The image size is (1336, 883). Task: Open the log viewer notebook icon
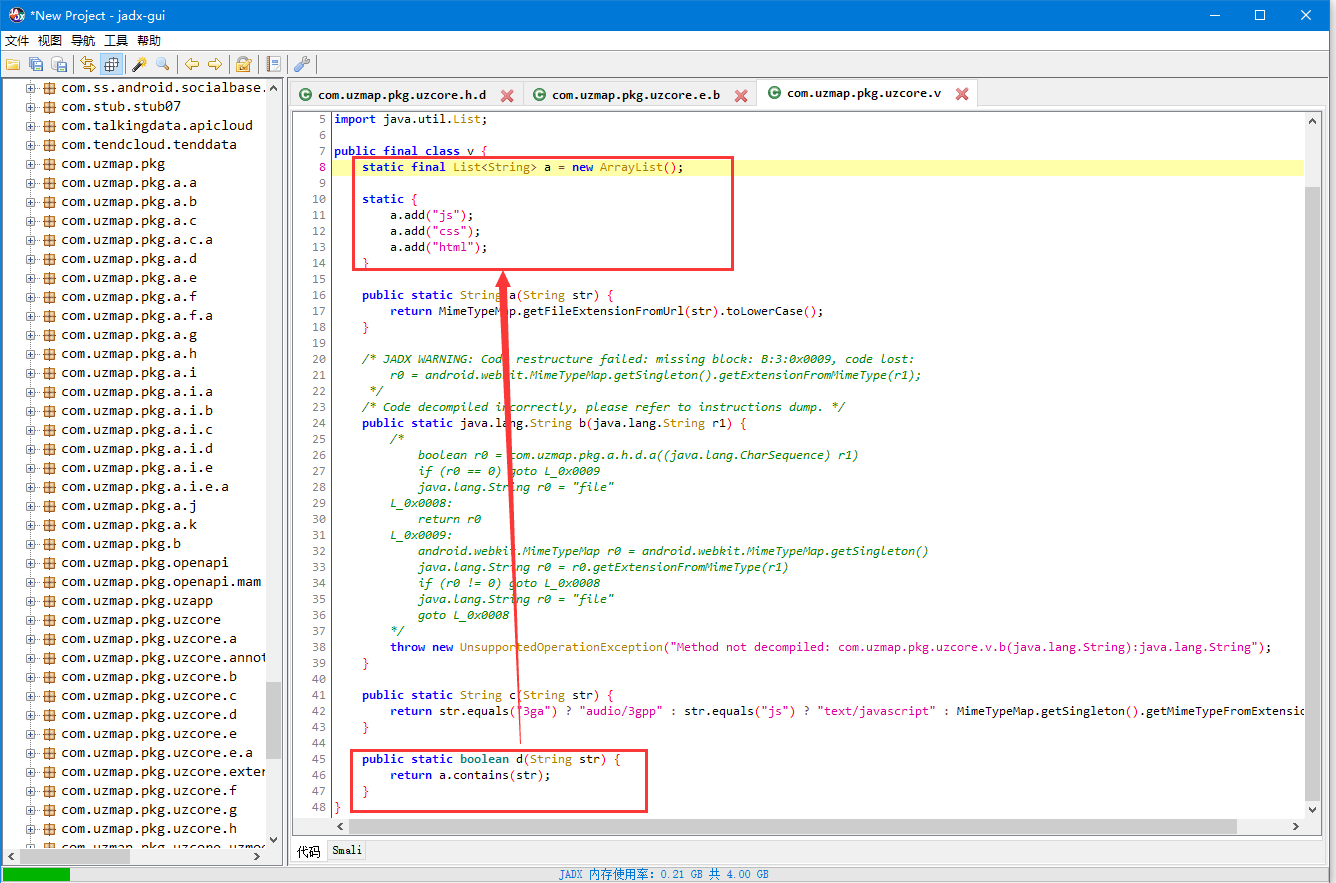coord(273,65)
